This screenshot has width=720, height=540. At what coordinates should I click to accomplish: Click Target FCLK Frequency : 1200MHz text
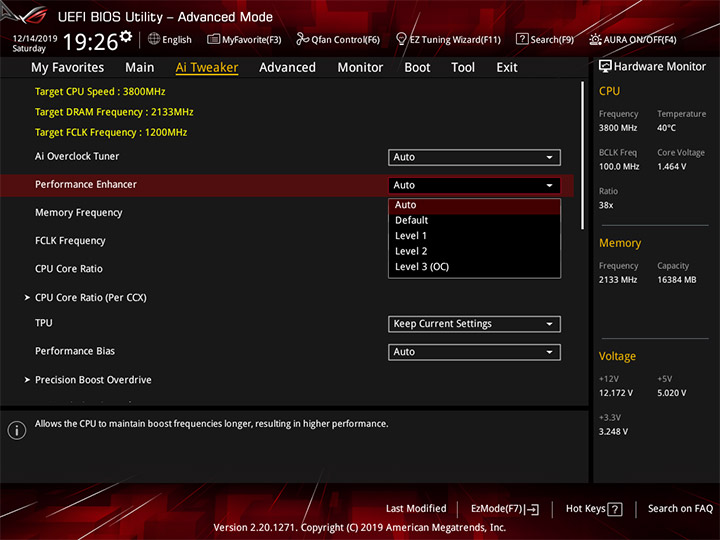coord(111,133)
